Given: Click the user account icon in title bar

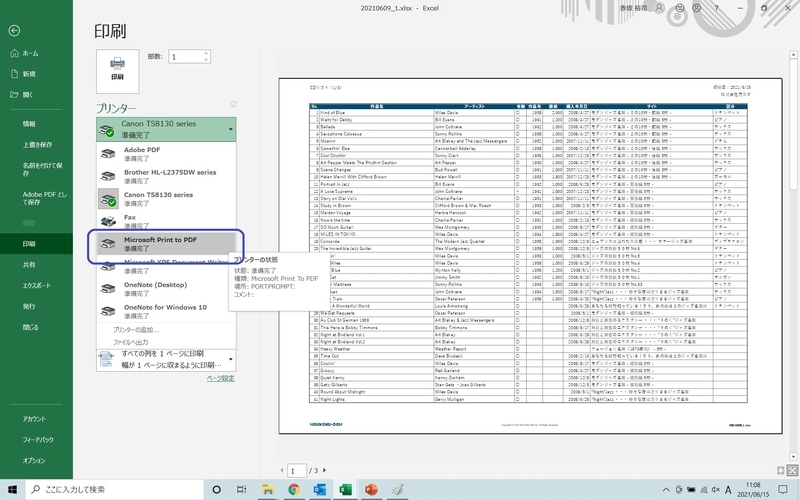Looking at the screenshot, I should tap(659, 8).
